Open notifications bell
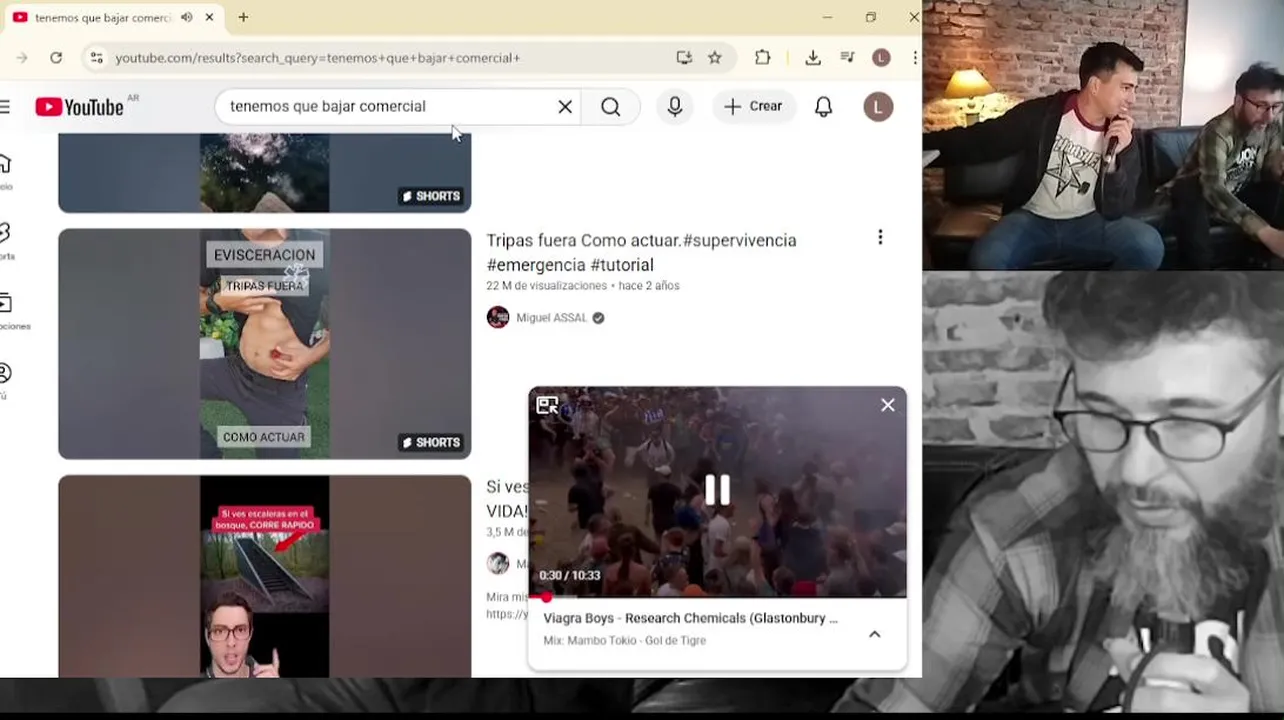The height and width of the screenshot is (720, 1284). 823,107
